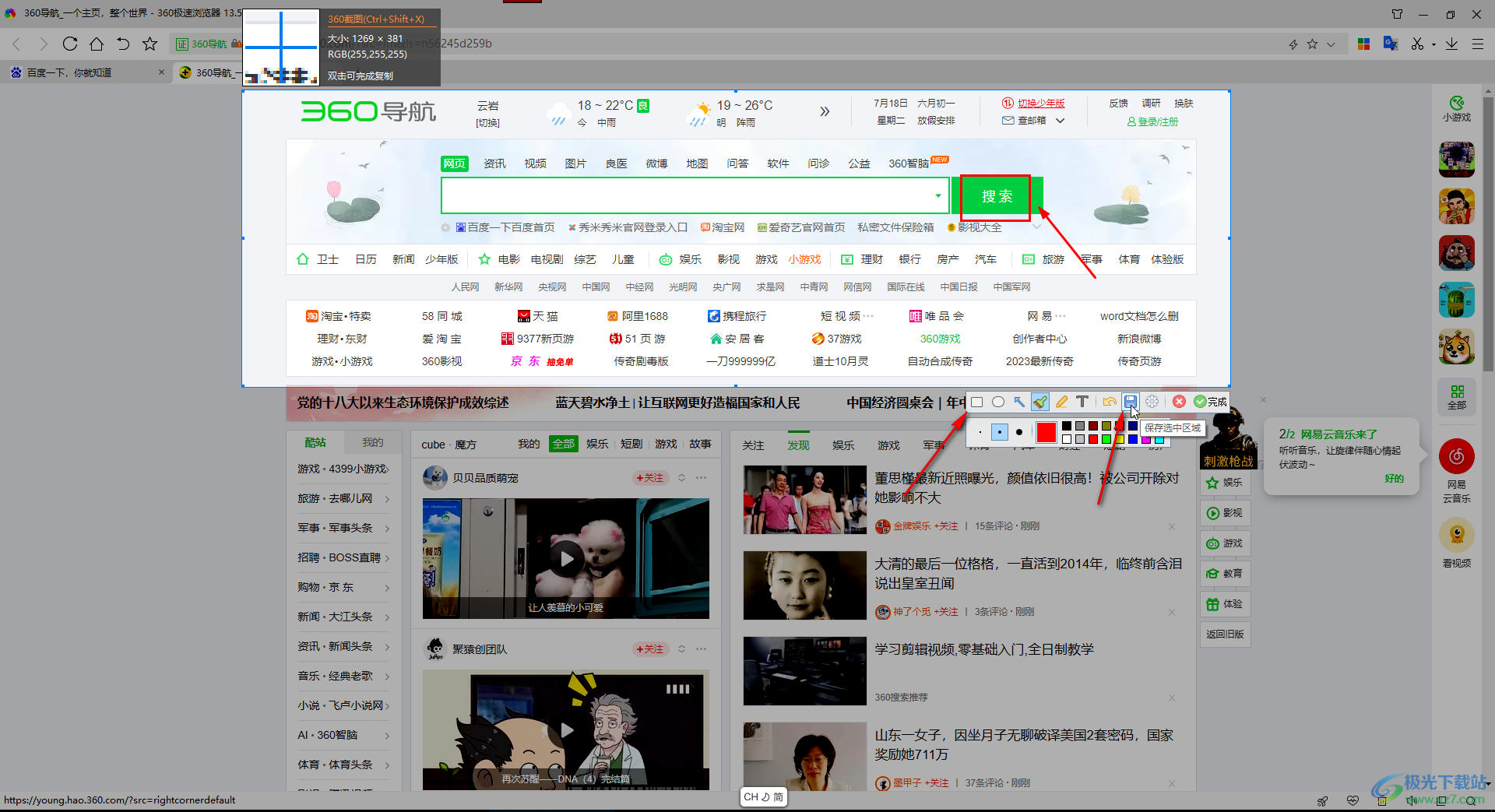
Task: Select the 资讯 search category tab
Action: point(494,163)
